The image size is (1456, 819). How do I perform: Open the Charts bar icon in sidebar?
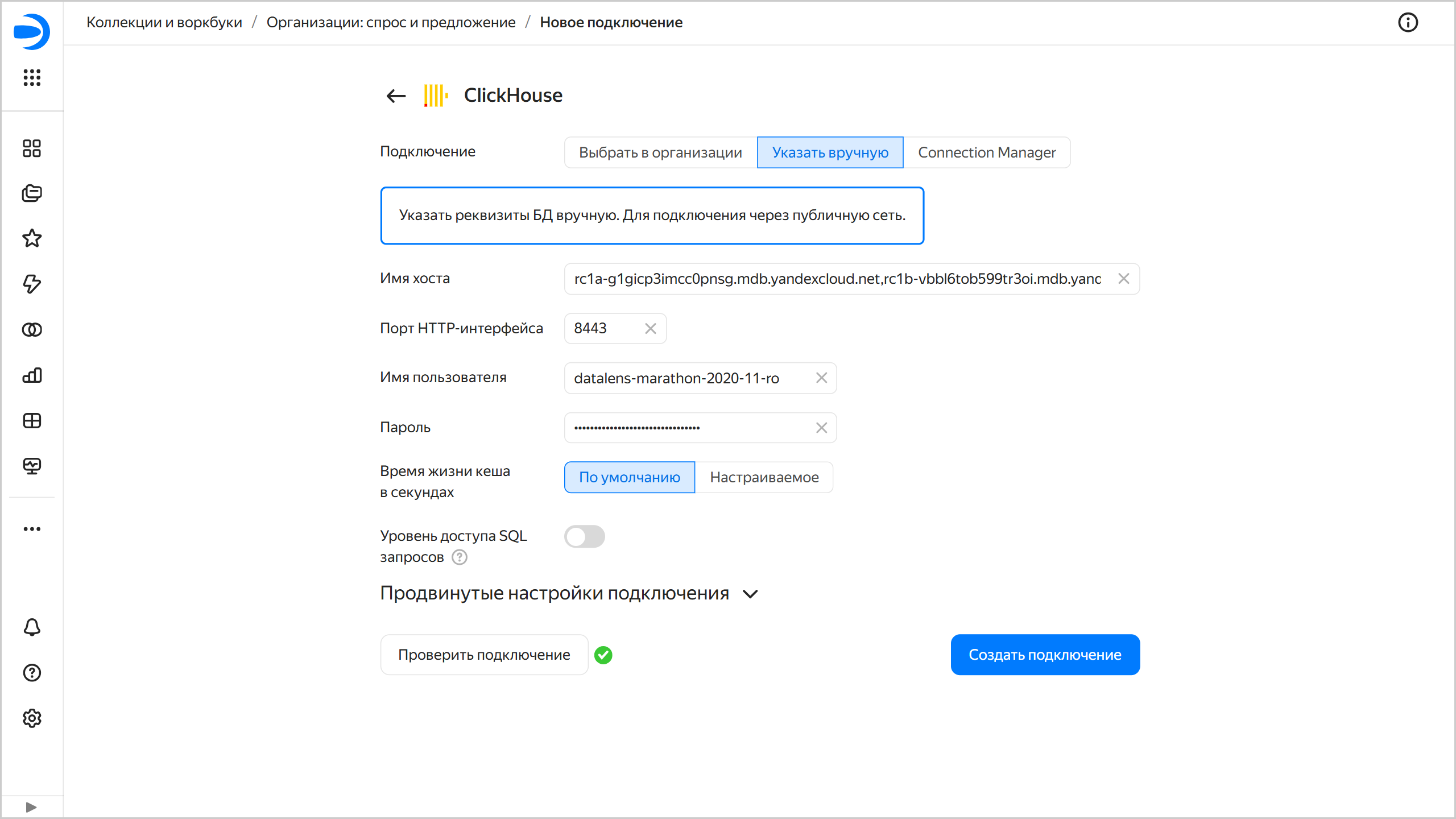tap(32, 375)
